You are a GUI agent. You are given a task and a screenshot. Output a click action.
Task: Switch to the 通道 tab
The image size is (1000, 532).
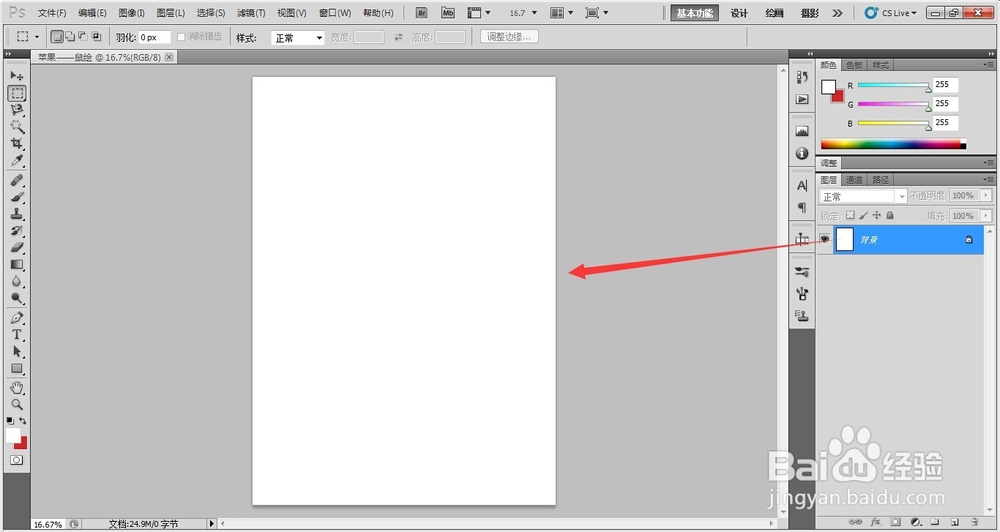click(854, 180)
